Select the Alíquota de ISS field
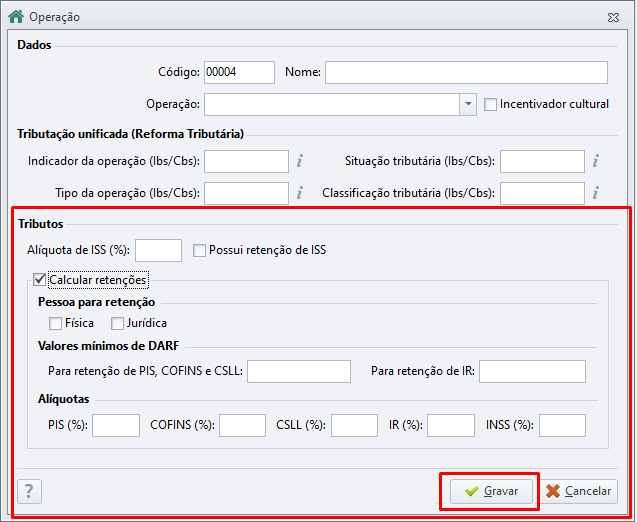 158,250
